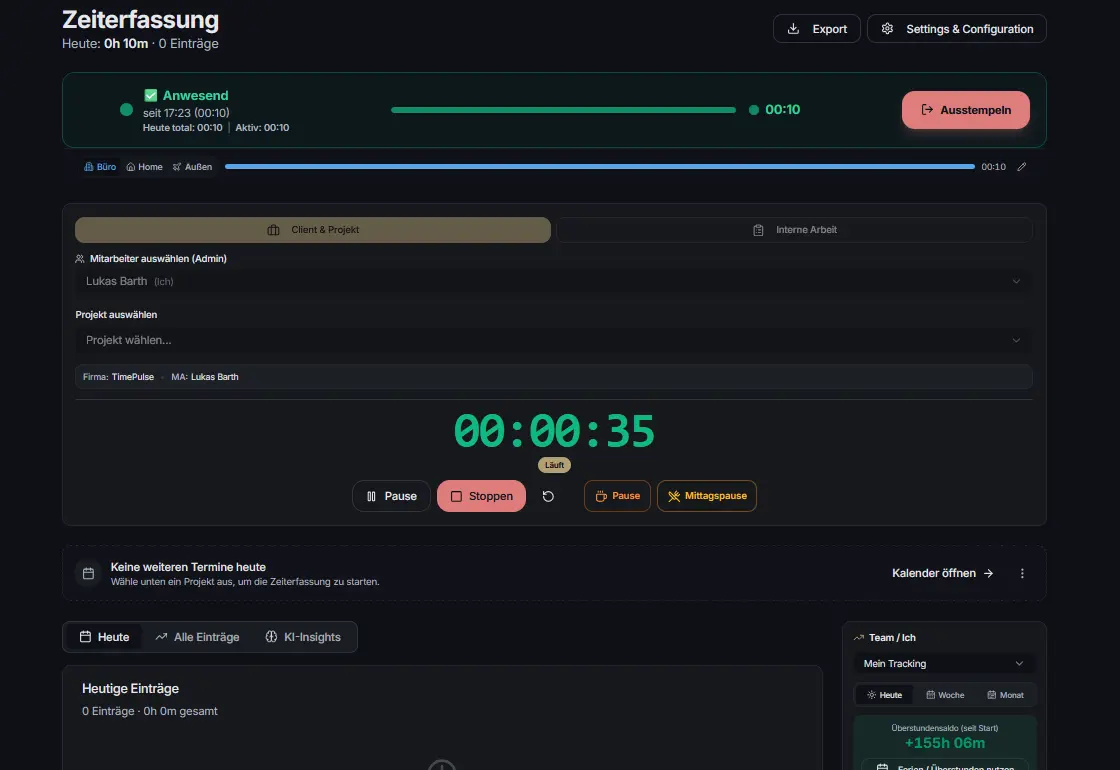The image size is (1120, 770).
Task: Clock out with the Ausstempeln button
Action: tap(966, 110)
